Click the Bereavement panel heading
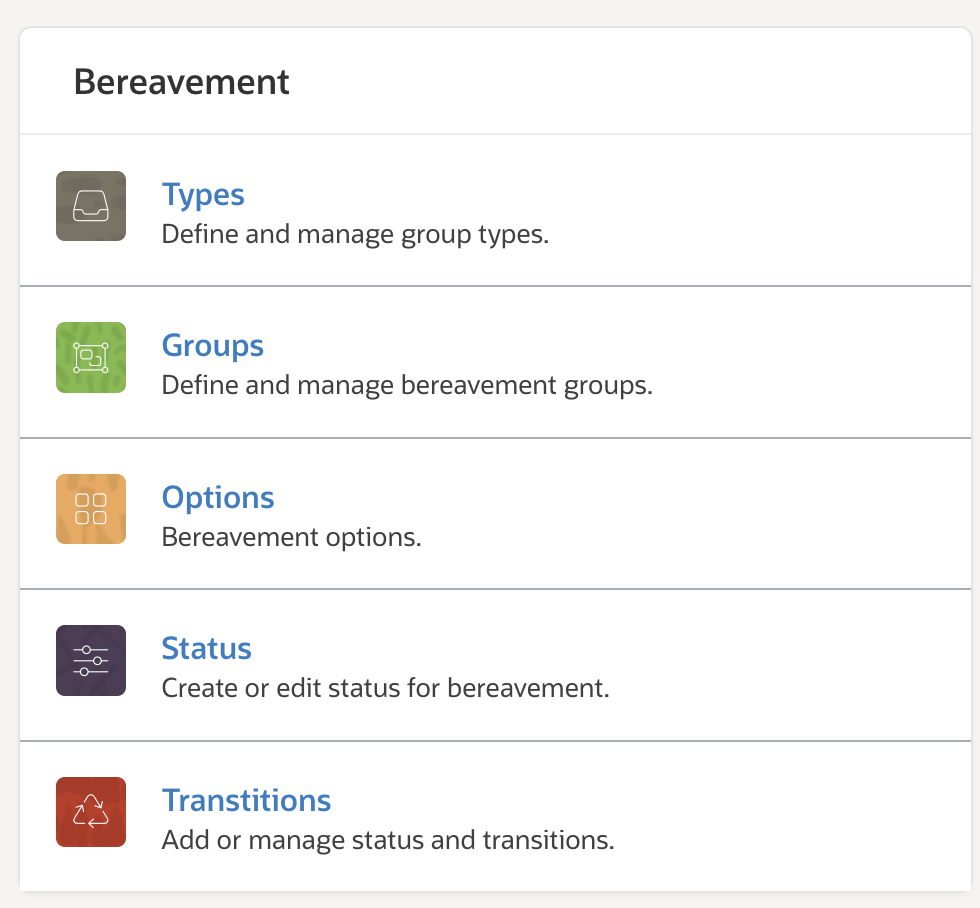This screenshot has height=908, width=980. pyautogui.click(x=182, y=82)
